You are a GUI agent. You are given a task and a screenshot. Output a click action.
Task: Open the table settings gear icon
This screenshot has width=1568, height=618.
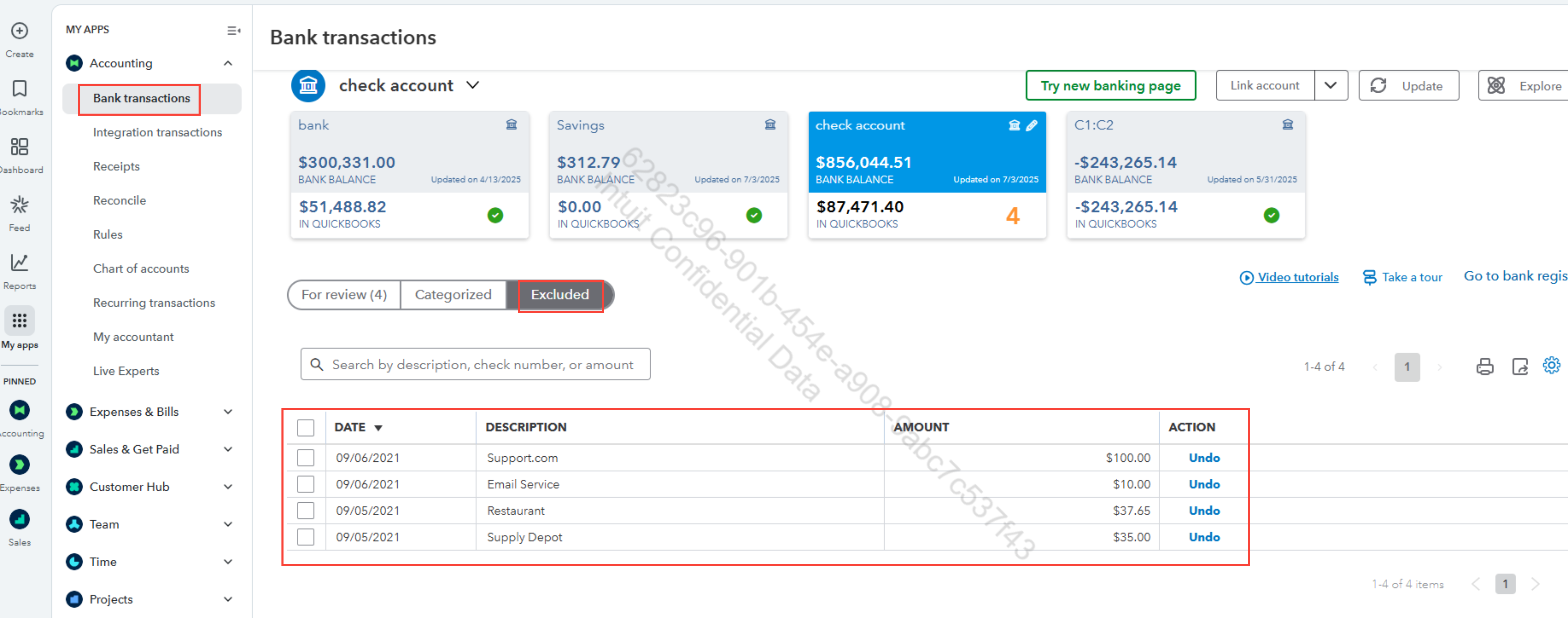[x=1552, y=365]
